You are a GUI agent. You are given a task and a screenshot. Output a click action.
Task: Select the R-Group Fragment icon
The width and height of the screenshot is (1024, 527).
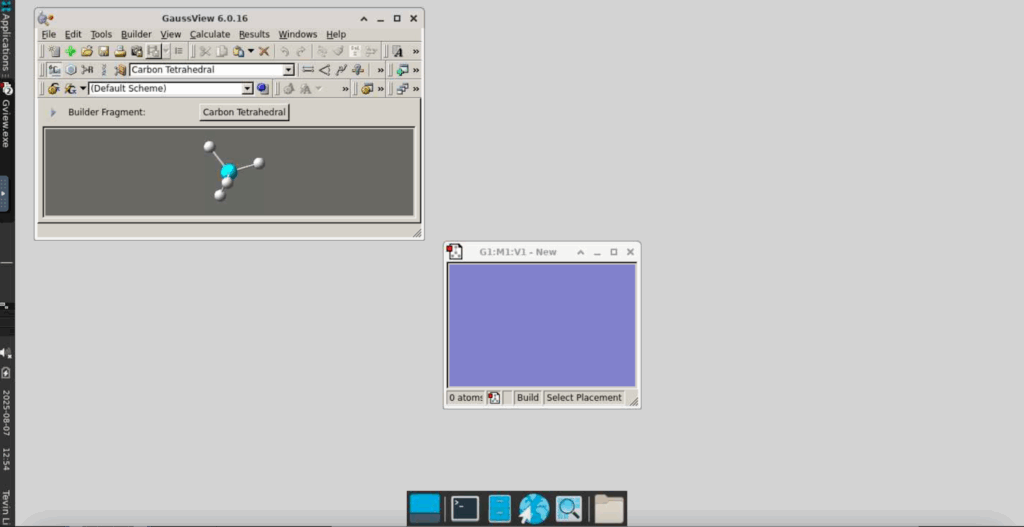87,70
